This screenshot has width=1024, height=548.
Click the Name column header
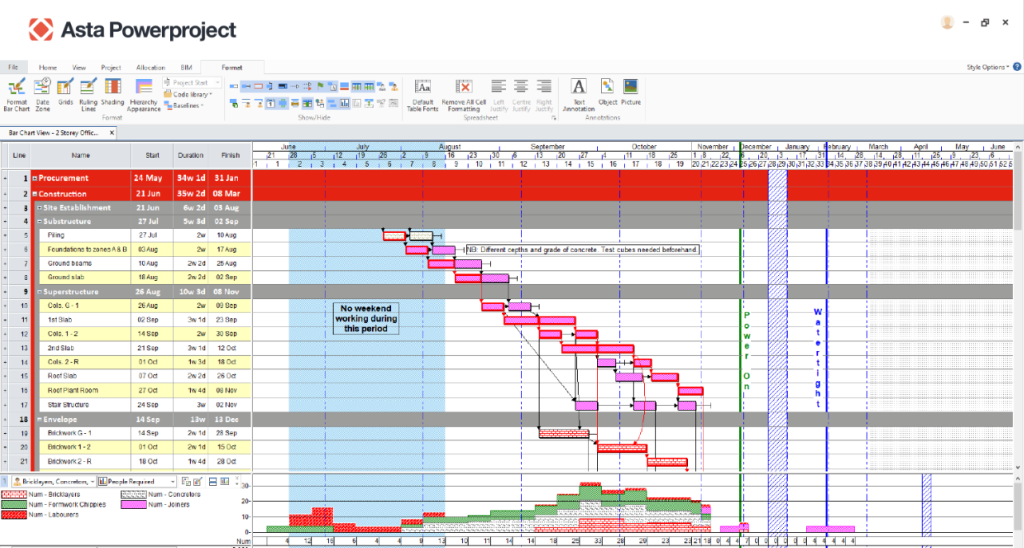pos(80,155)
